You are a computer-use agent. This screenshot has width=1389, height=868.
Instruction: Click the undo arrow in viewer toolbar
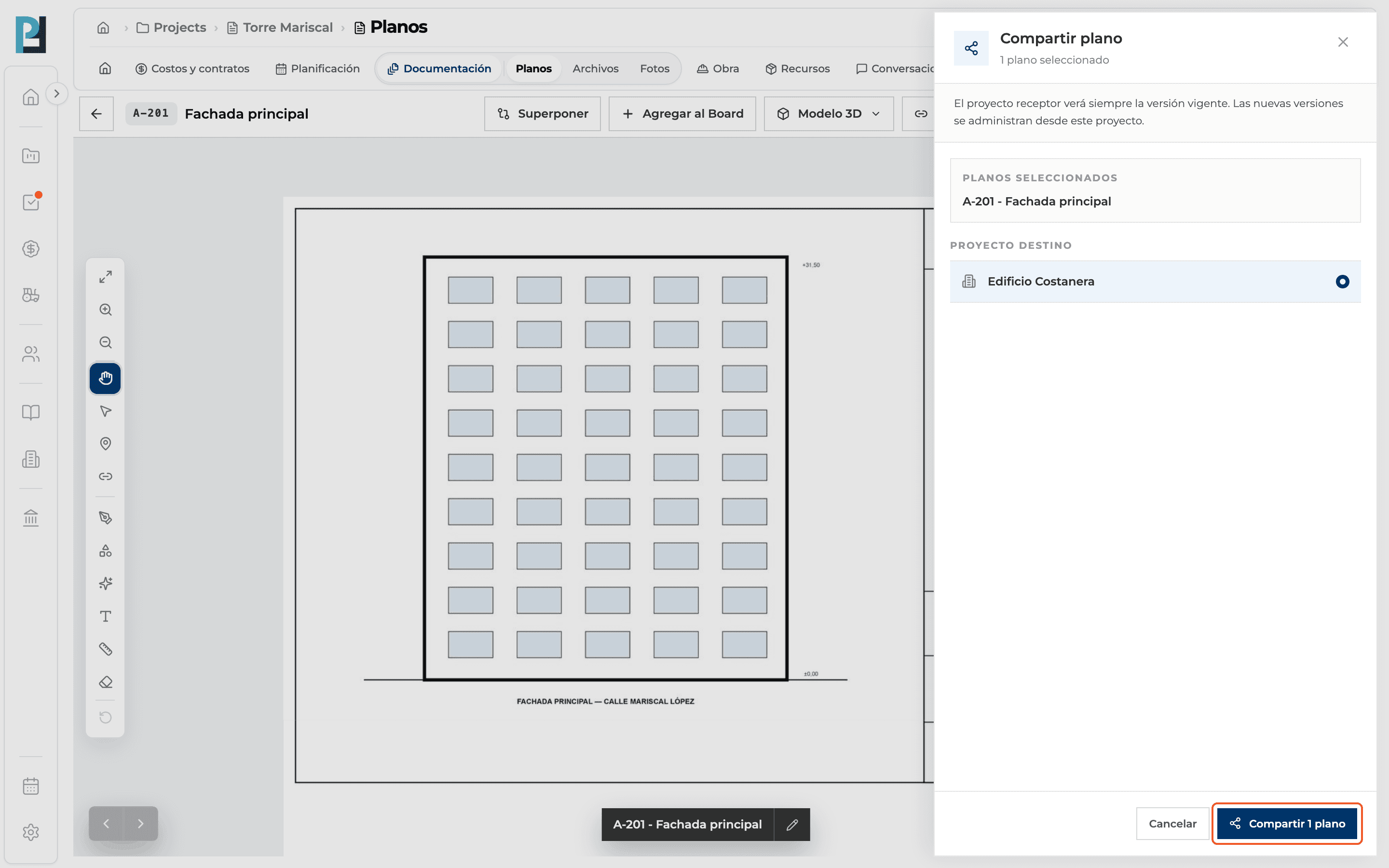[105, 718]
